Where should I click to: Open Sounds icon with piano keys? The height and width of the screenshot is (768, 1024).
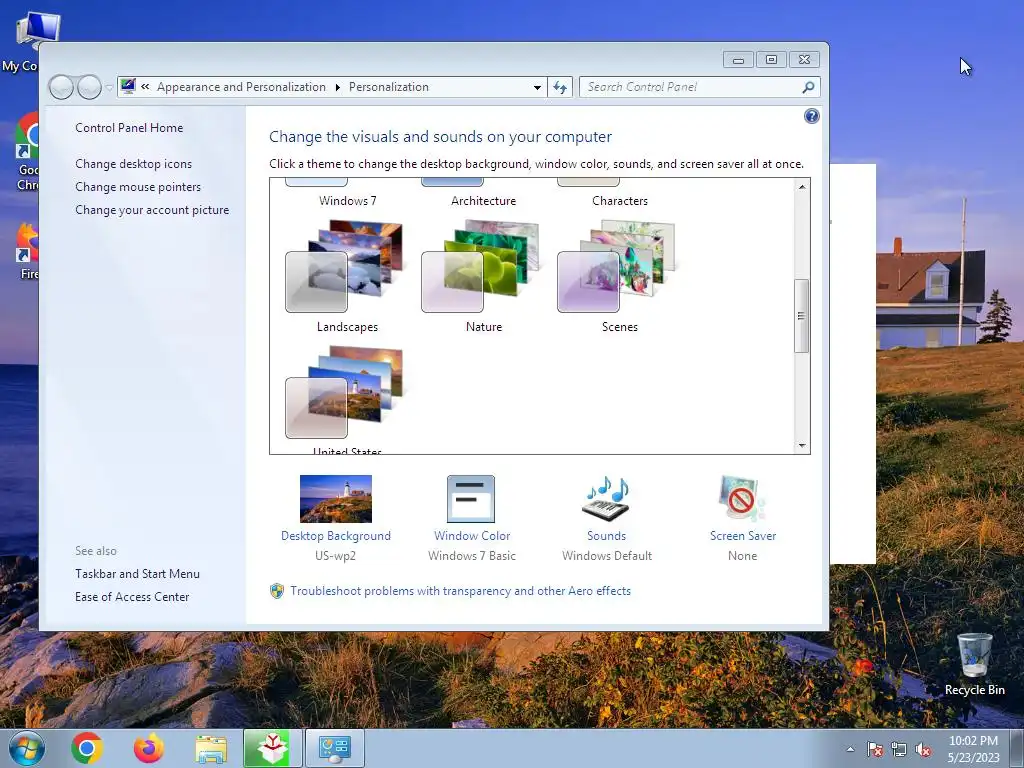point(606,499)
